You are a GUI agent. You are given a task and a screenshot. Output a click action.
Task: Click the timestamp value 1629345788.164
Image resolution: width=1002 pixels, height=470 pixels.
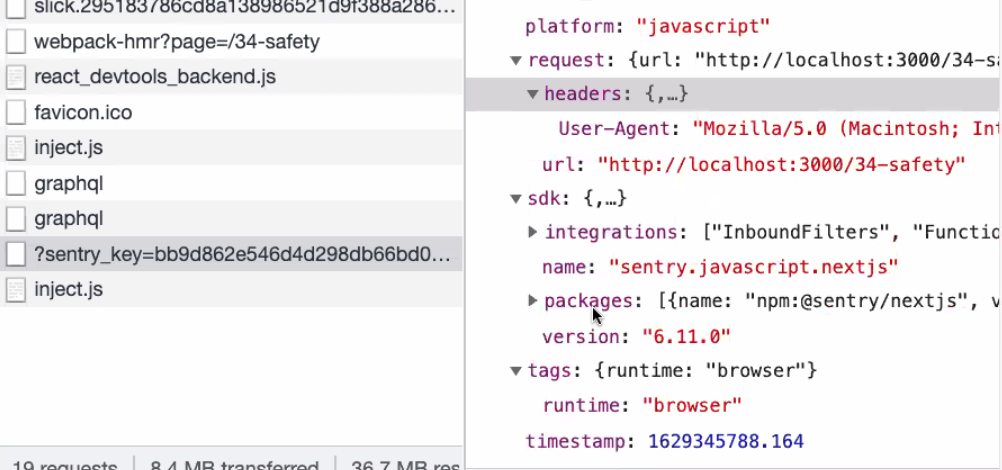pyautogui.click(x=725, y=441)
